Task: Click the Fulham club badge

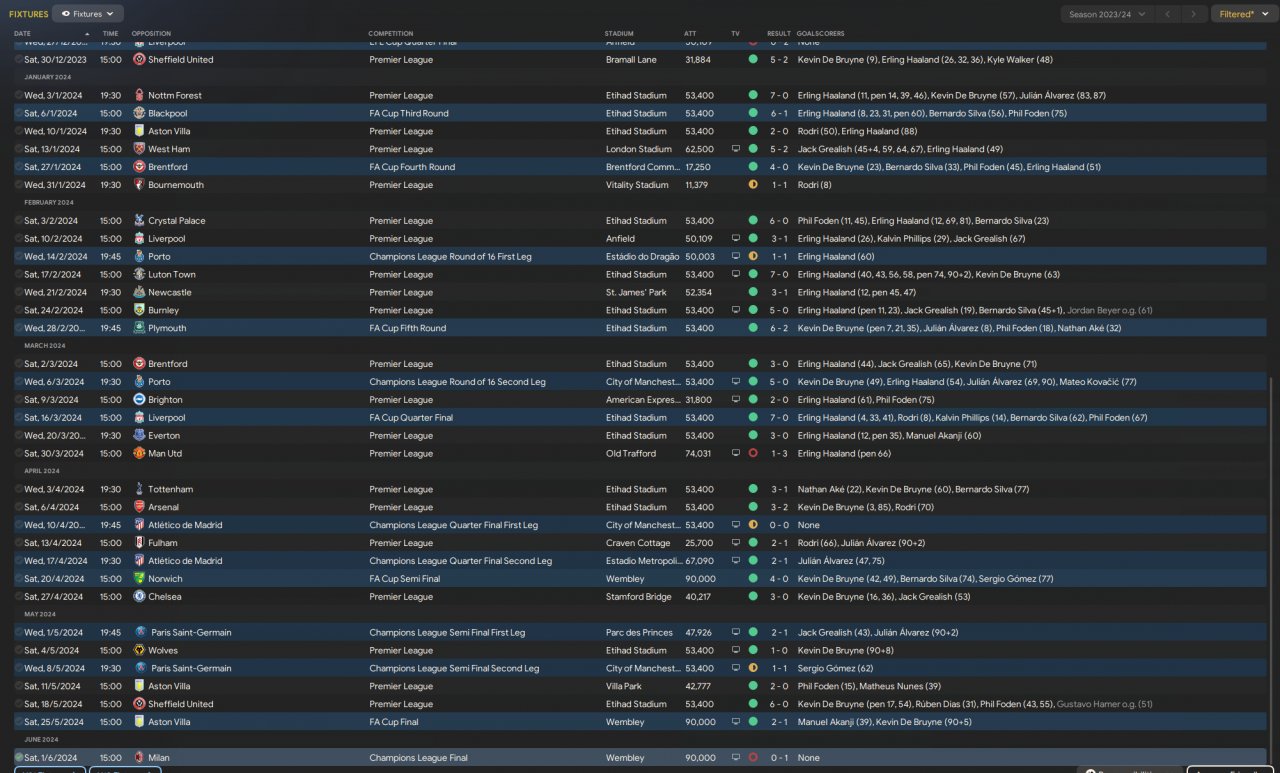Action: point(139,543)
